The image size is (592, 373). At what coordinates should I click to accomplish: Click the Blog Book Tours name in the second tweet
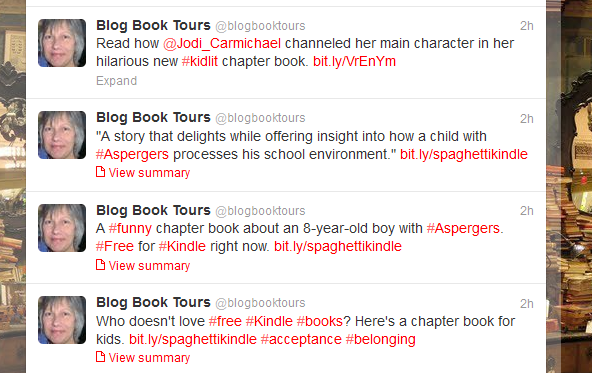point(153,117)
